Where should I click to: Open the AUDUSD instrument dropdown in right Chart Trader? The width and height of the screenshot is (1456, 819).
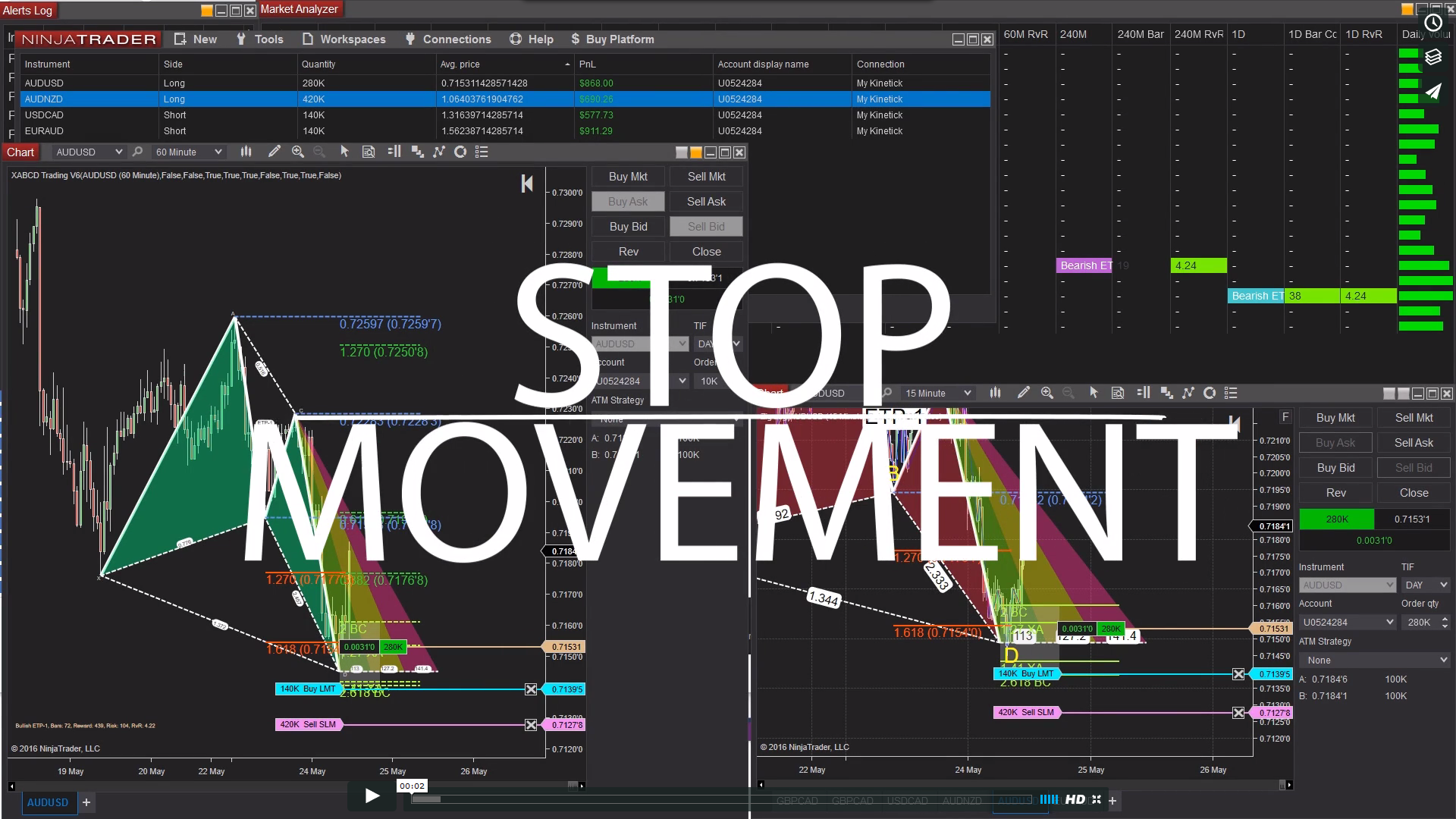pos(1348,585)
